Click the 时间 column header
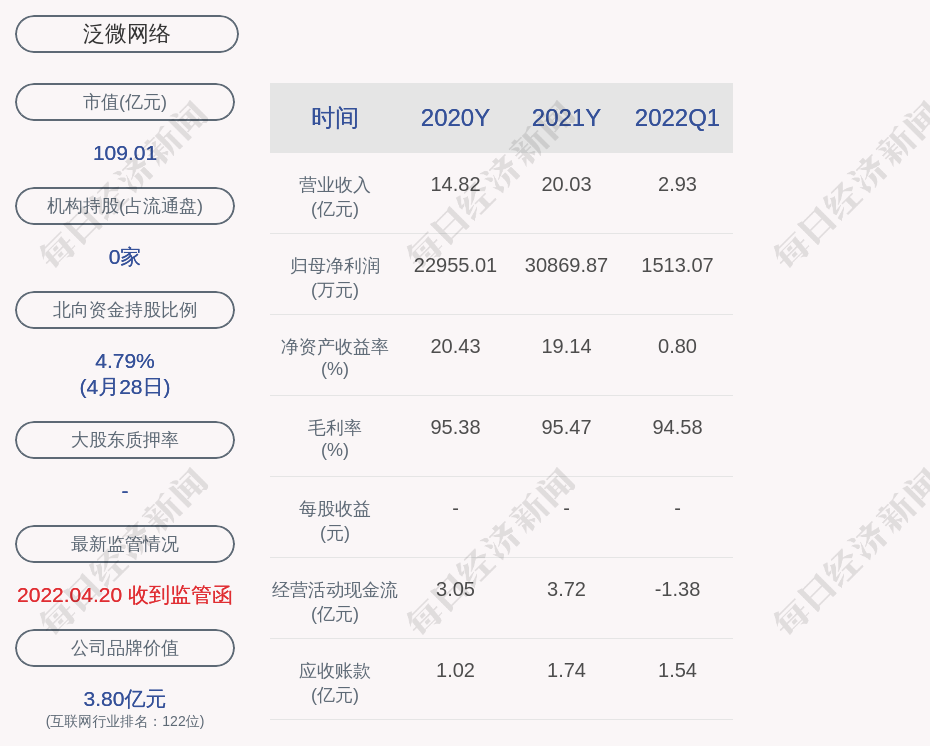The height and width of the screenshot is (746, 930). pyautogui.click(x=335, y=118)
